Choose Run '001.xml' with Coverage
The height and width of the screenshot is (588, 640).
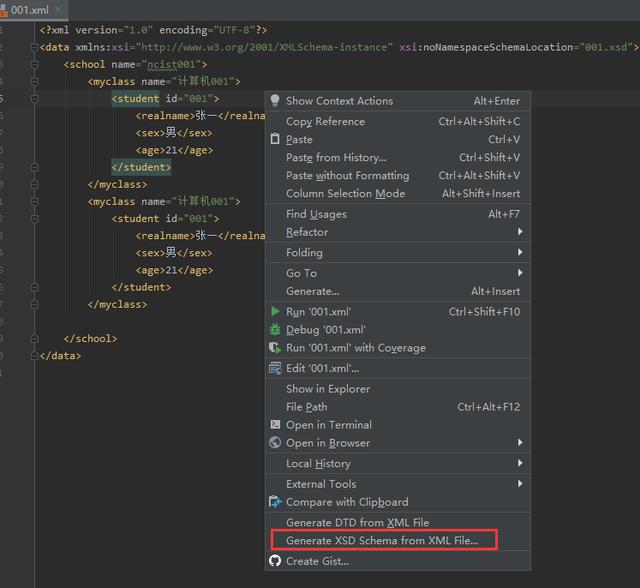(398, 348)
